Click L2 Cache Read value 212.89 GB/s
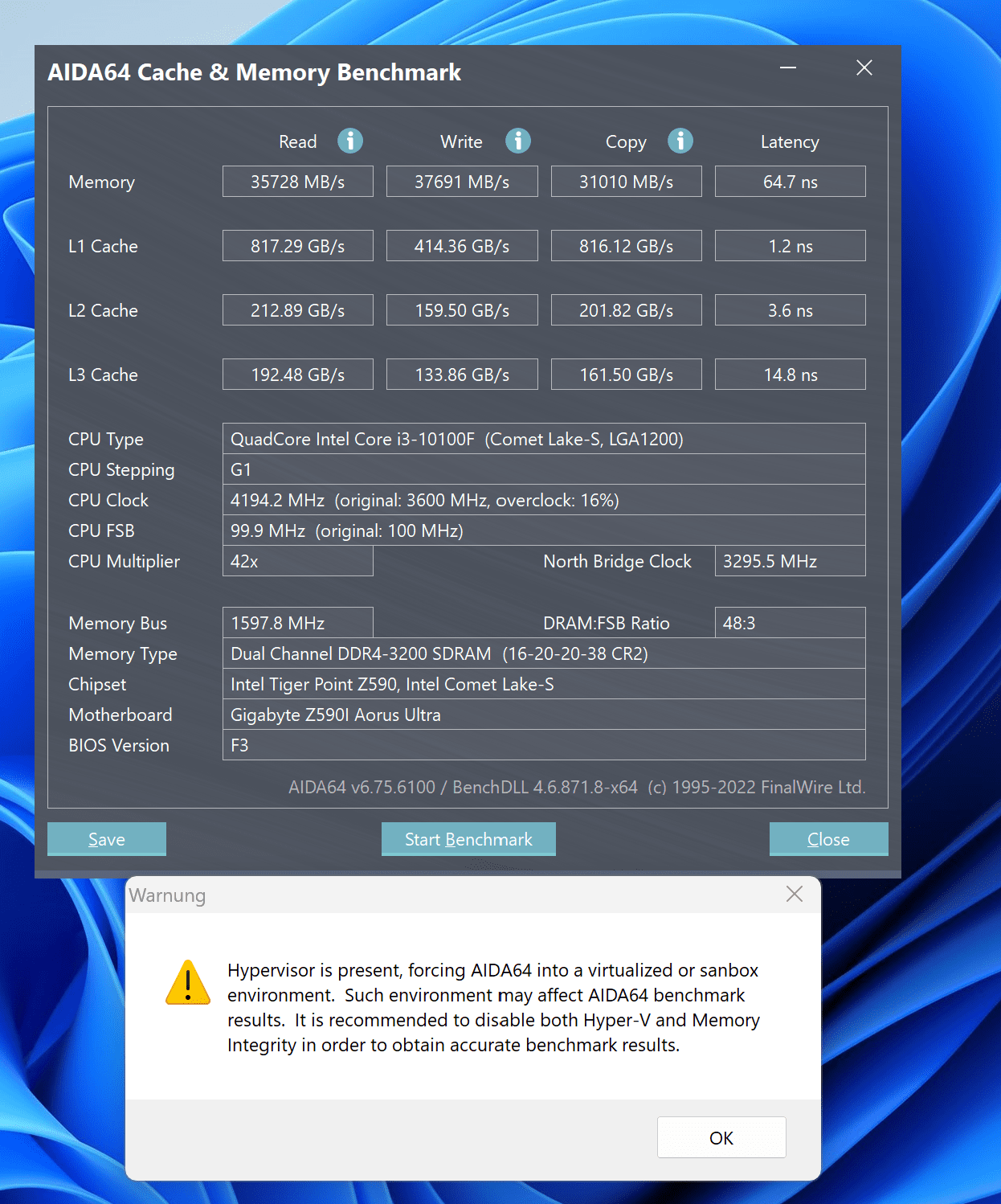Screen dimensions: 1001x1204 point(298,310)
